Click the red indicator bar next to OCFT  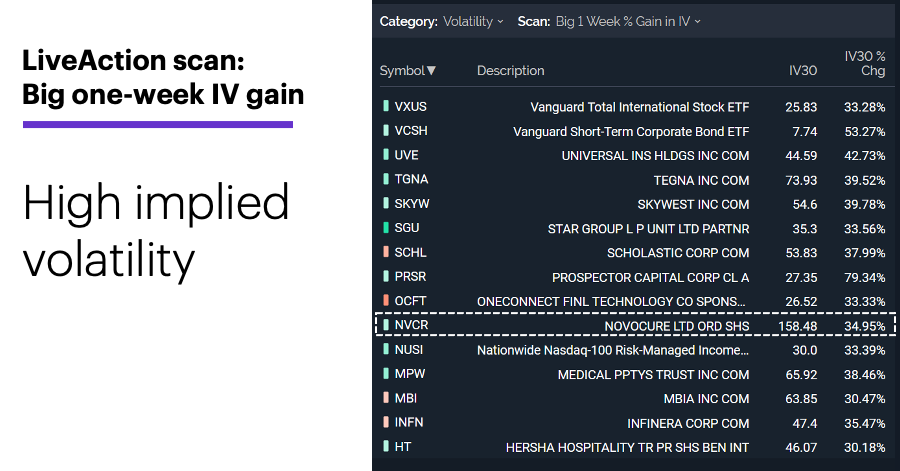(386, 300)
